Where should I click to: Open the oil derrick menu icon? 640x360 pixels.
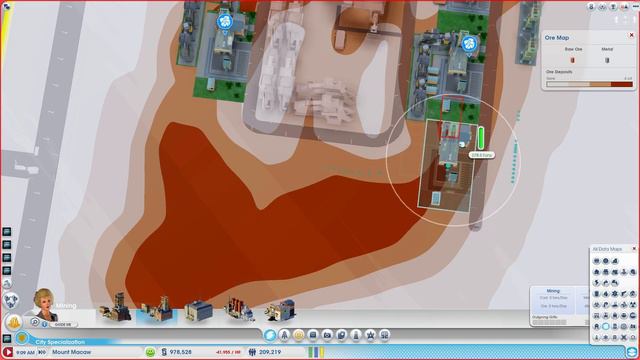(x=284, y=335)
